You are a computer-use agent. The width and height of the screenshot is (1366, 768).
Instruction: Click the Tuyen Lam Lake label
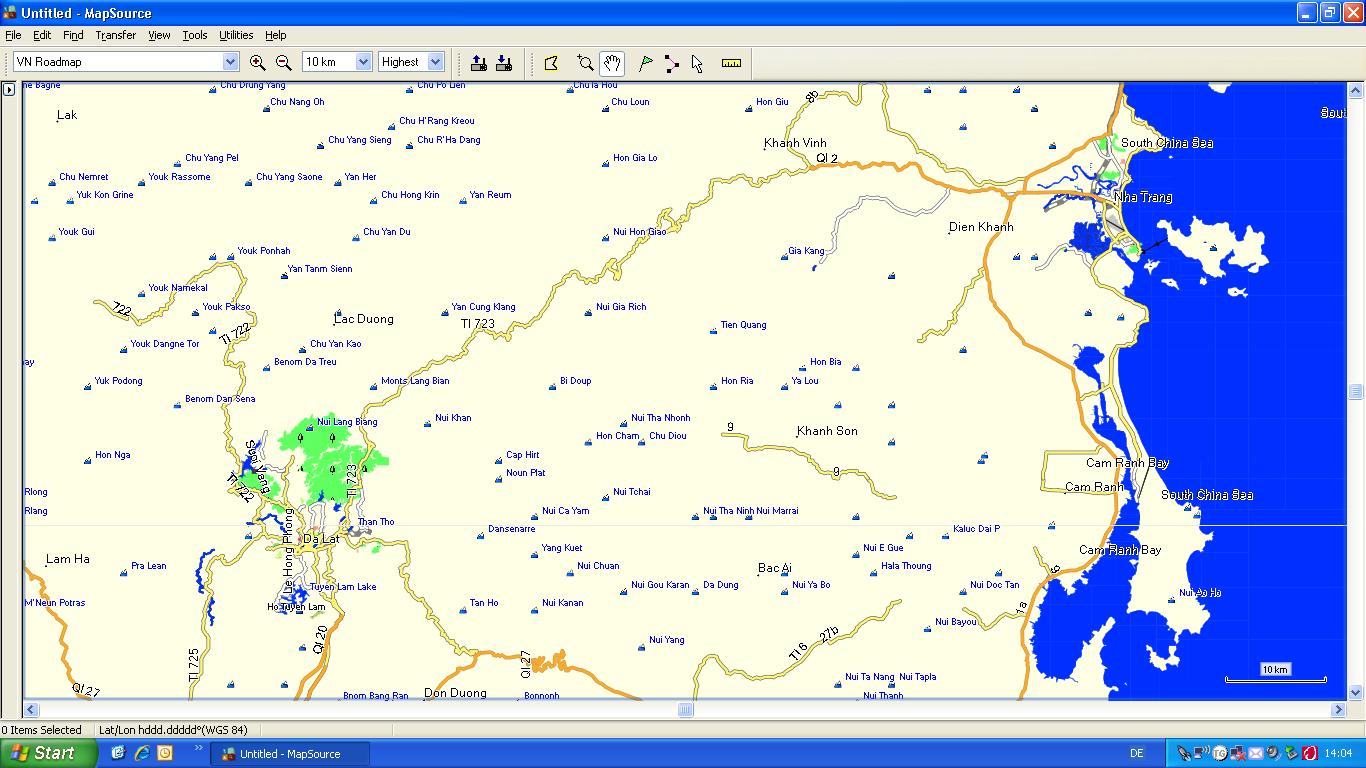tap(343, 587)
